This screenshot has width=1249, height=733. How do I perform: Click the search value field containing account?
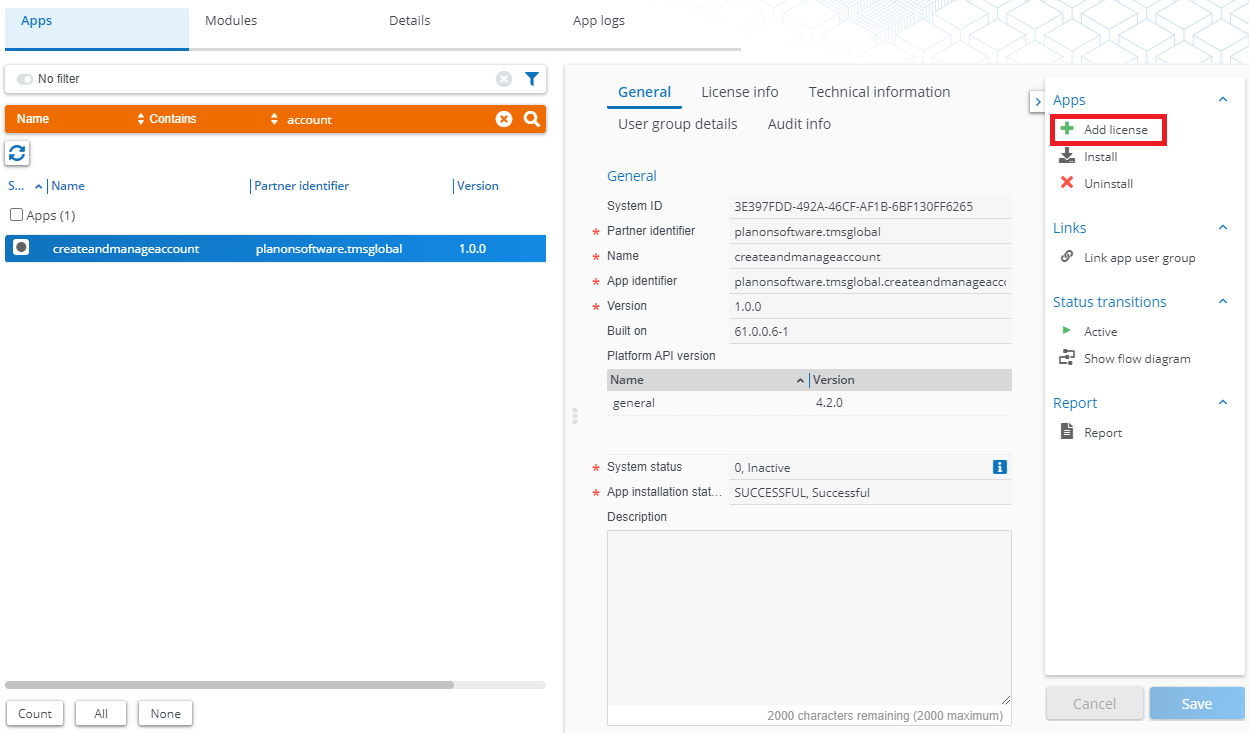click(x=386, y=119)
